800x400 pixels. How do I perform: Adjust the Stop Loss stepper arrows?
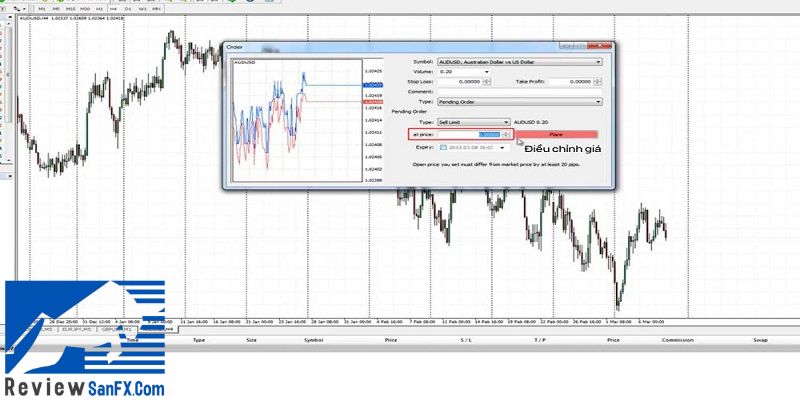[486, 81]
